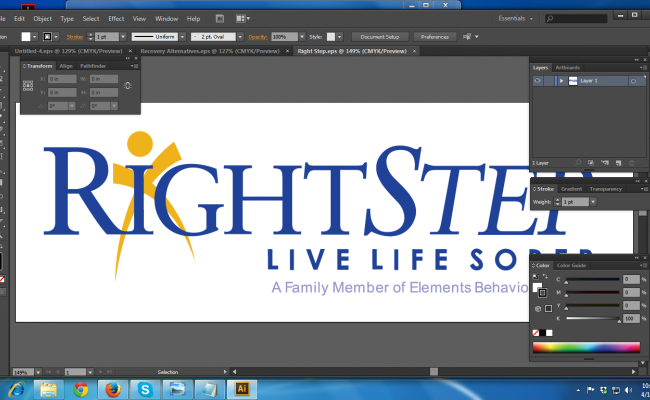Toggle Layer 1 visibility eye icon
The image size is (650, 400).
click(x=537, y=81)
